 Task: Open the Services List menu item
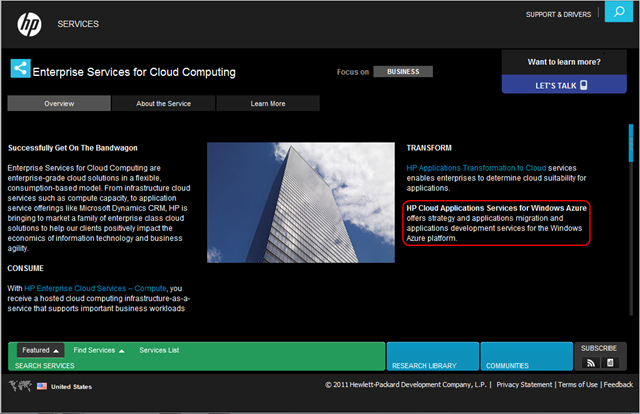(159, 350)
